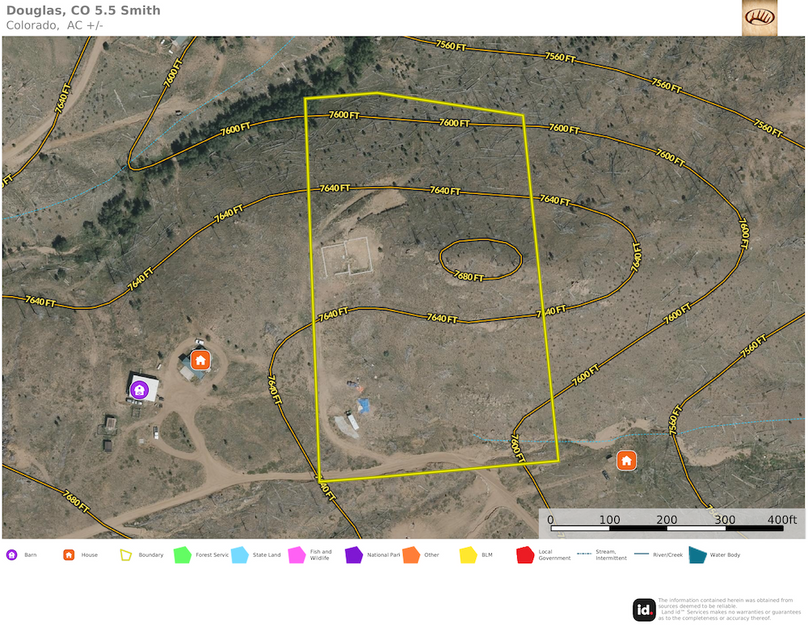Click the red Local Government legend swatch
This screenshot has width=808, height=625.
(x=524, y=554)
